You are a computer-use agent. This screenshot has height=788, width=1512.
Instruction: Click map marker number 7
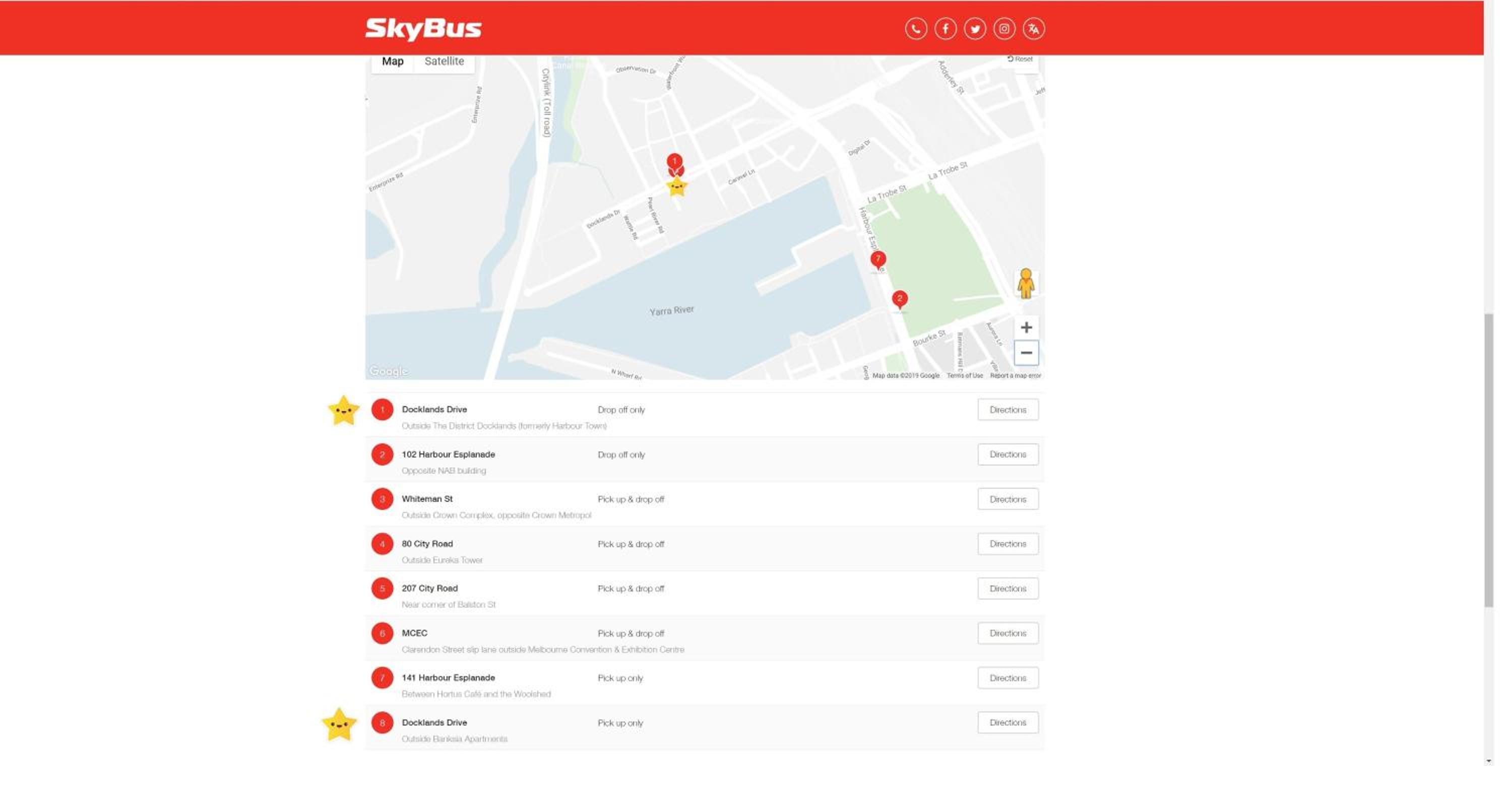(877, 260)
